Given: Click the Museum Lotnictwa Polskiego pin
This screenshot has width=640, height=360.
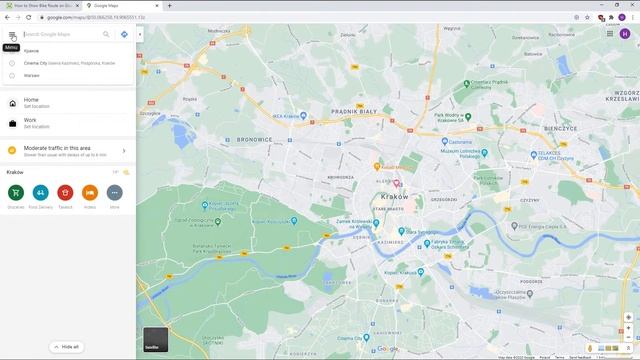Looking at the screenshot, I should [x=484, y=153].
